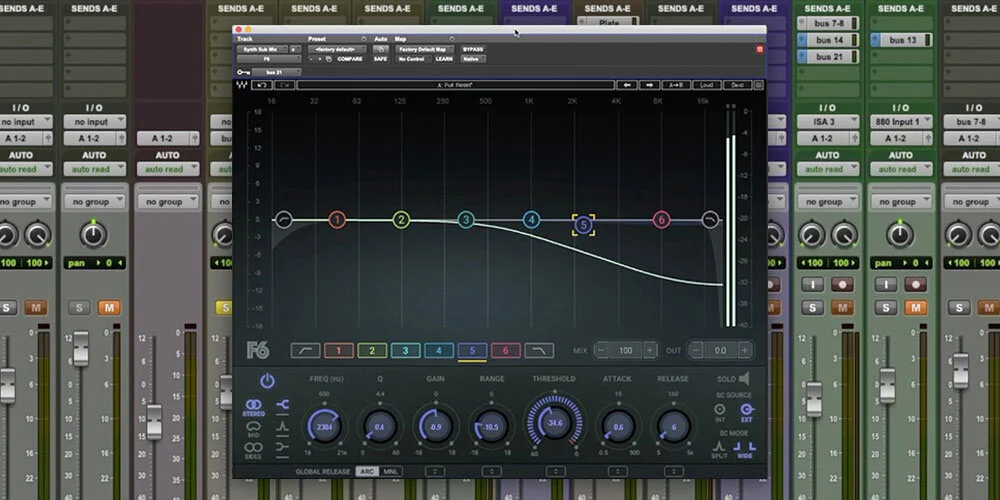Screen dimensions: 1000x500
Task: Click the Solo speaker icon
Action: pos(744,379)
